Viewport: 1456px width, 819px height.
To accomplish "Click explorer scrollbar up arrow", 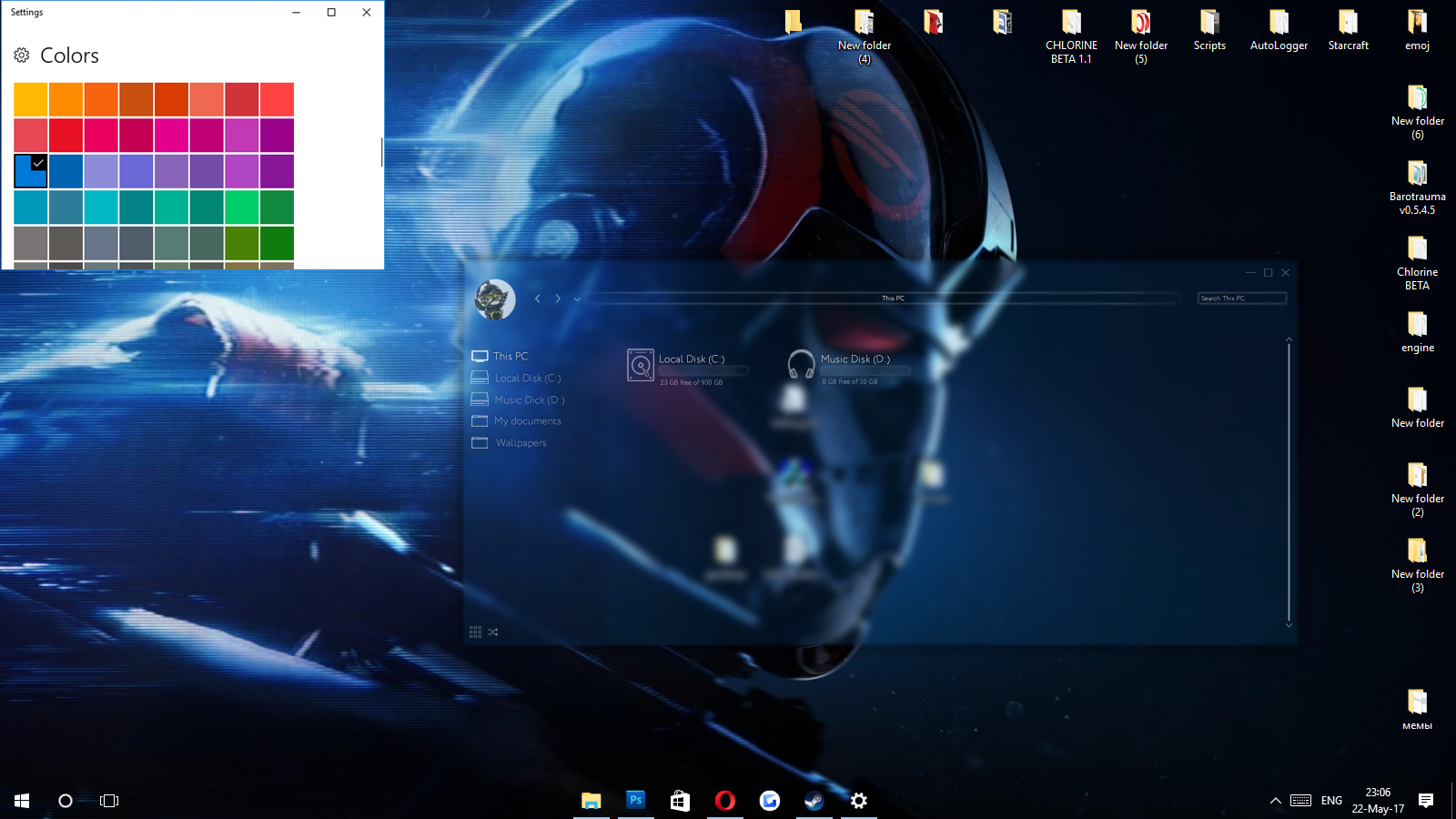I will pos(1289,339).
